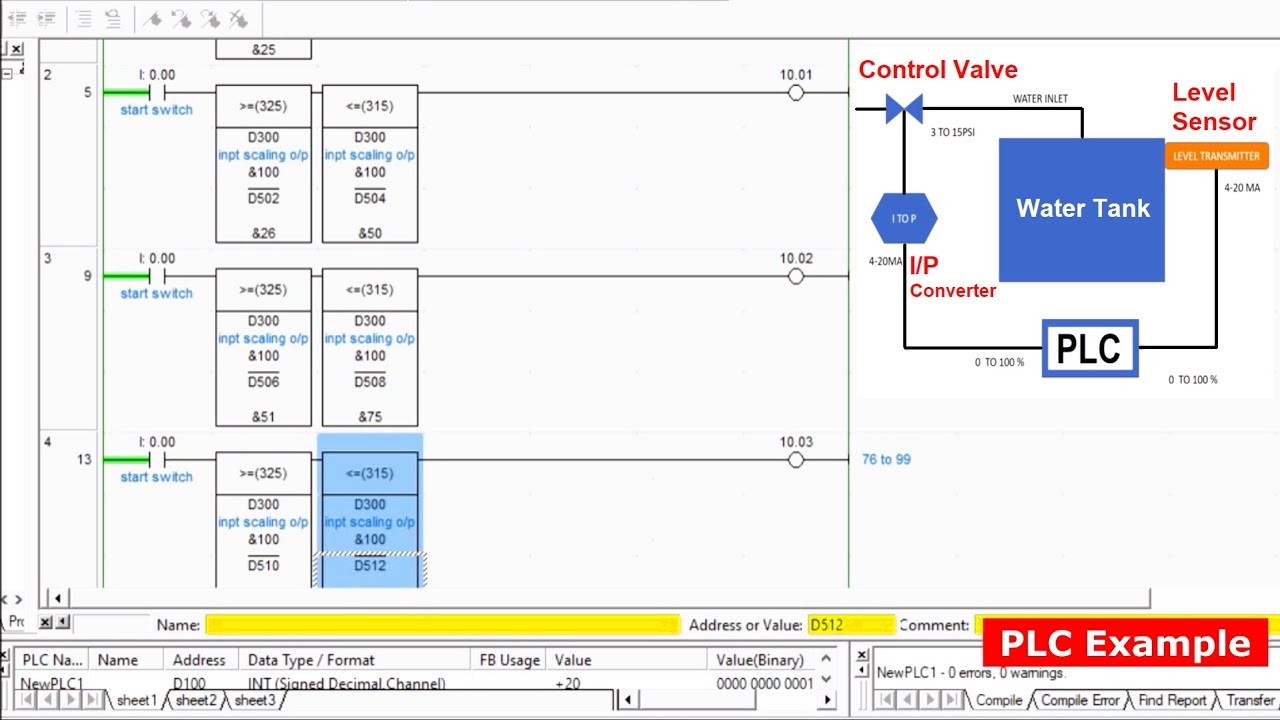
Task: Click the output message 'NewPLC1 - 0 errors, 0 warnings'
Action: pyautogui.click(x=971, y=673)
